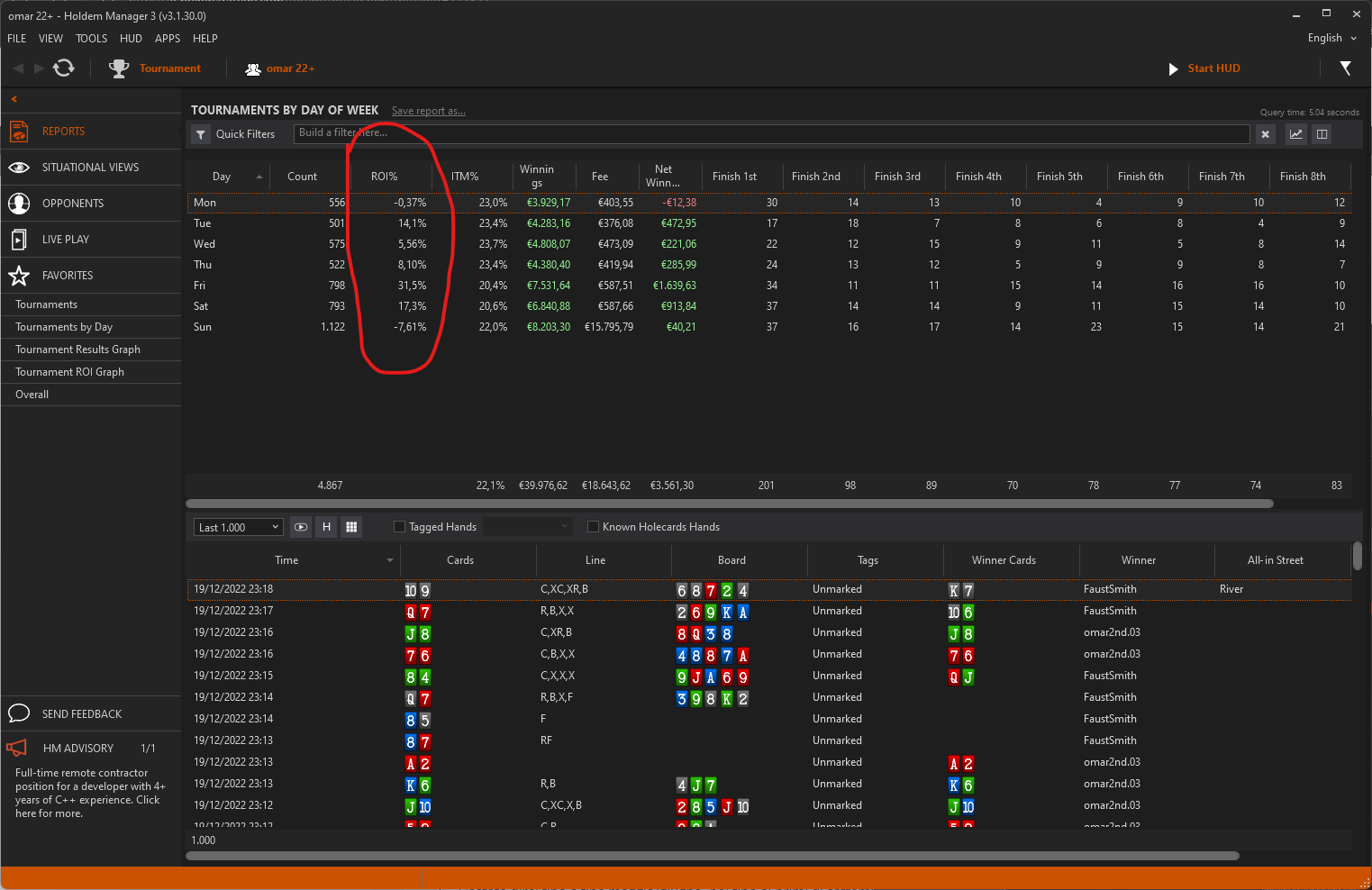Viewport: 1372px width, 890px height.
Task: Collapse the sidebar with the orange arrow
Action: point(14,99)
